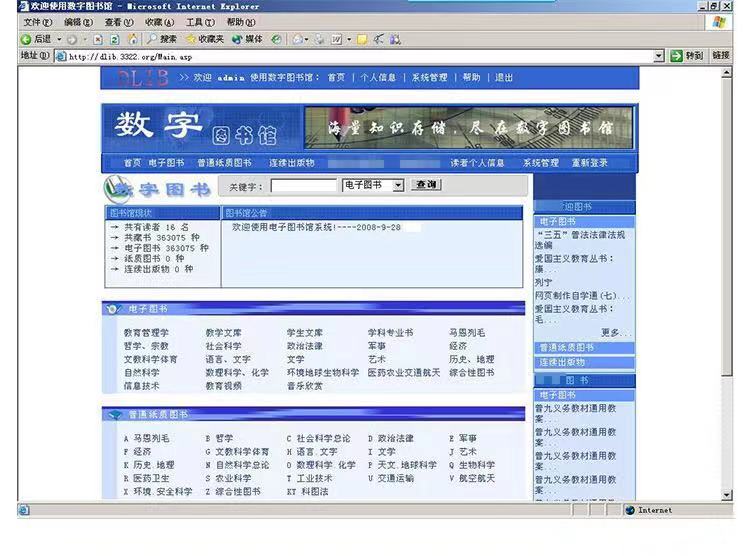Open the 搜索 search toolbar button
The image size is (750, 556).
(161, 39)
